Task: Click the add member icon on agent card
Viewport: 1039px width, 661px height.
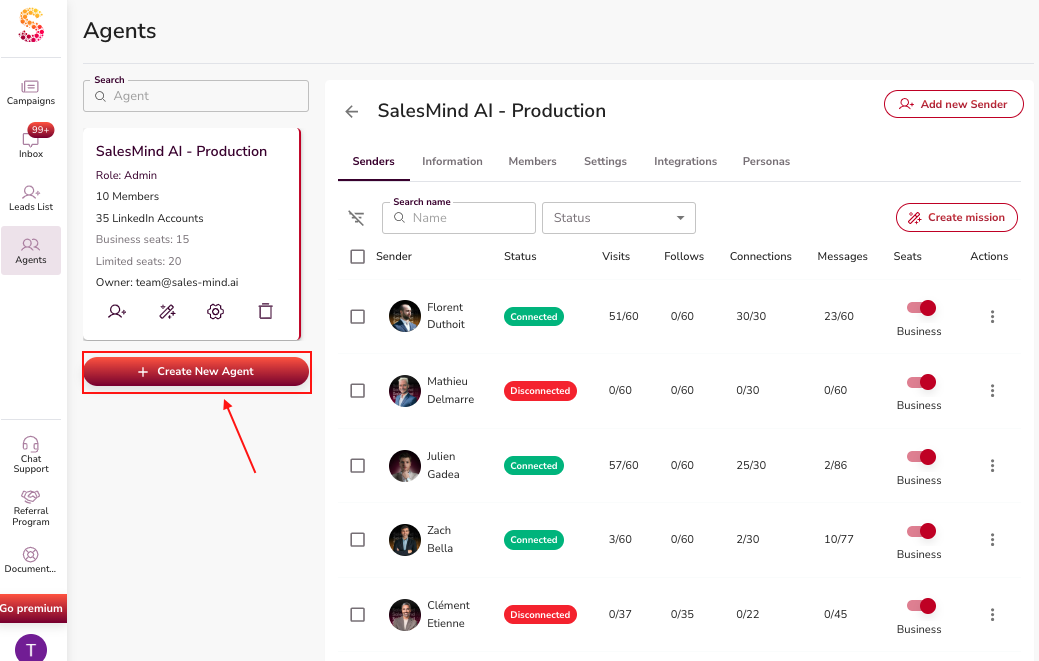Action: tap(117, 311)
